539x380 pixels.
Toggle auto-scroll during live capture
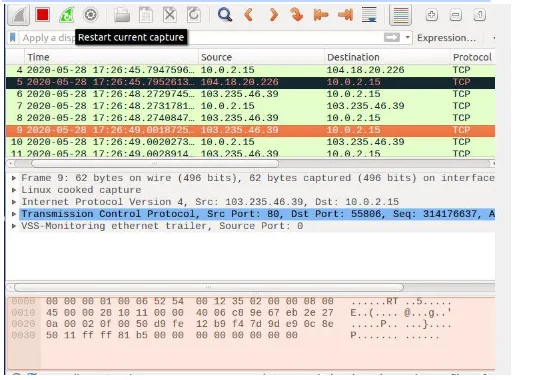tap(370, 15)
